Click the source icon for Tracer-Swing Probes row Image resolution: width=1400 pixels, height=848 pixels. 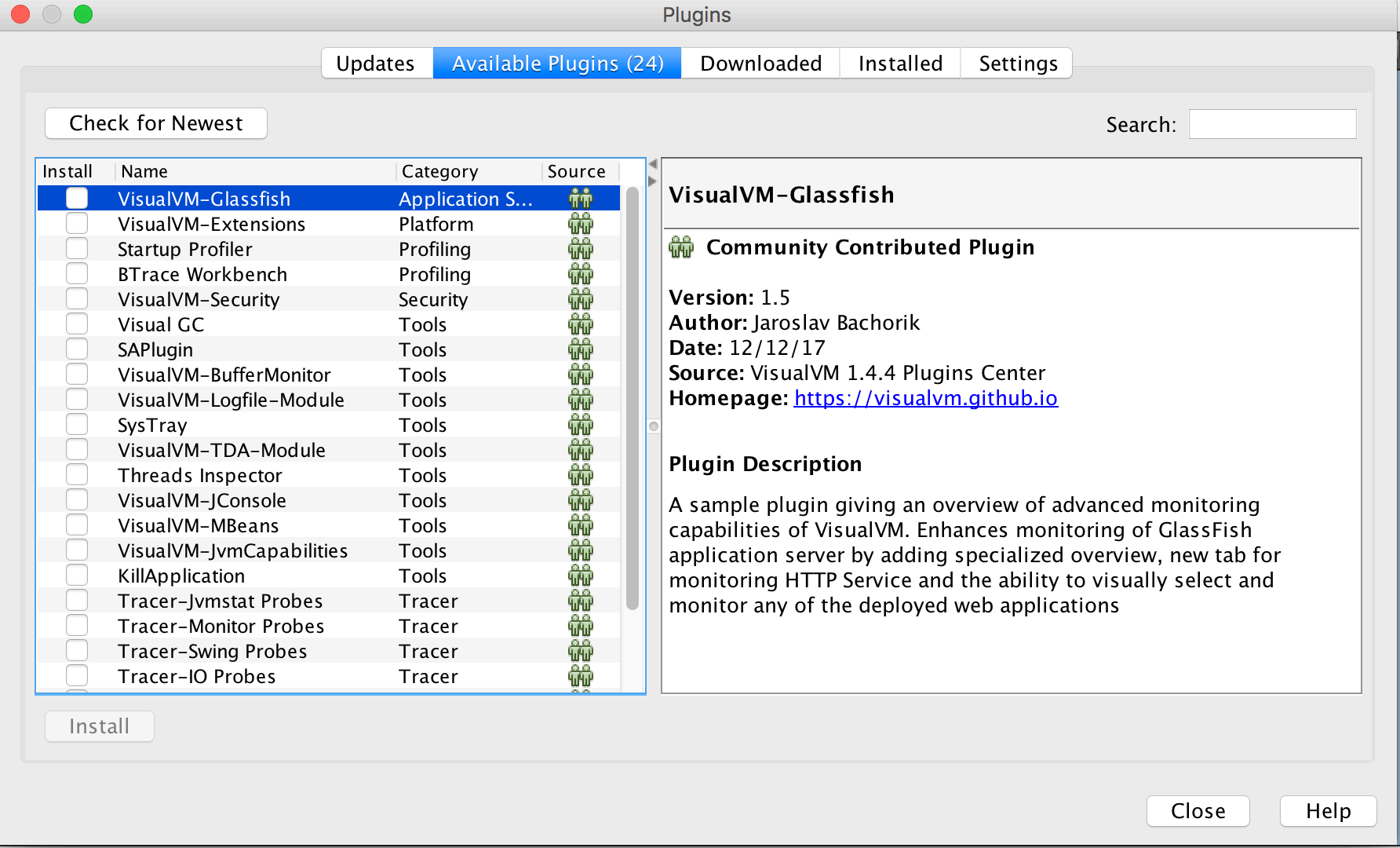point(581,651)
